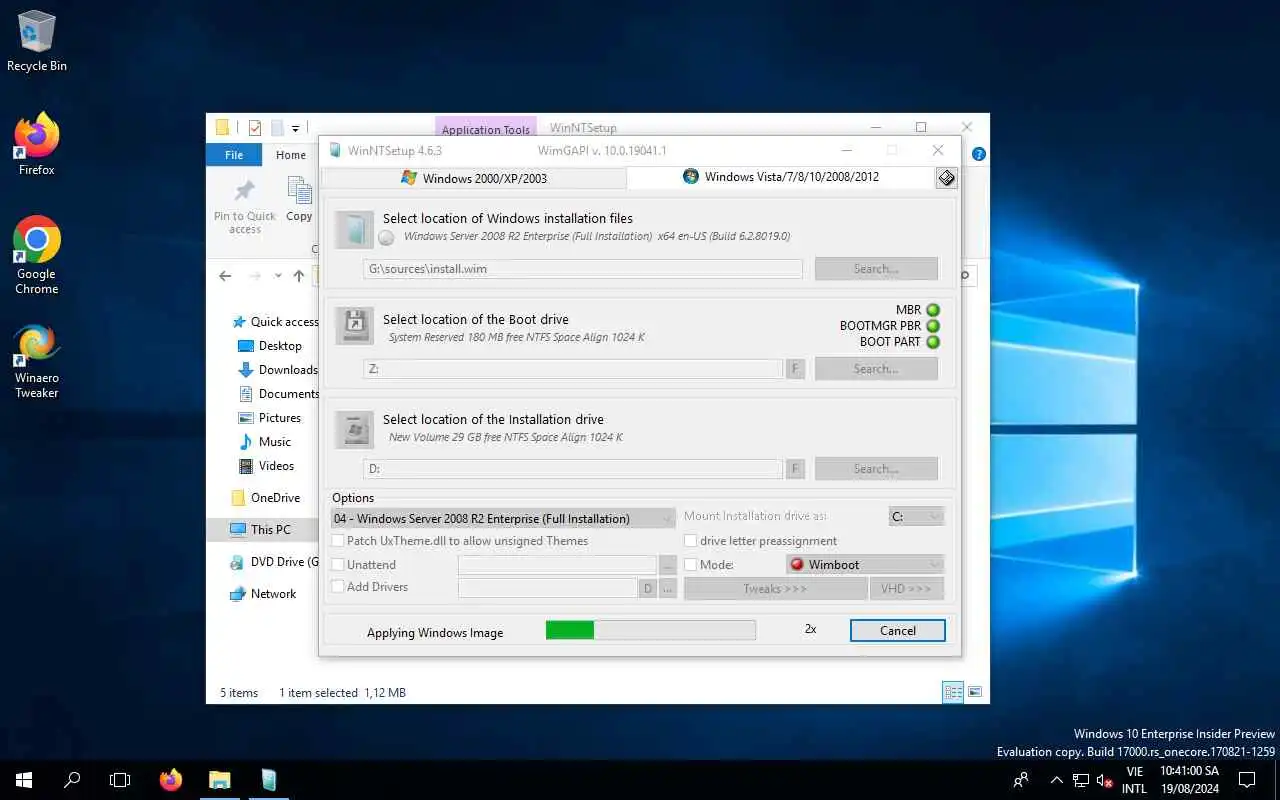Select the Windows Vista/7/8/10/2008/2012 tab
This screenshot has height=800, width=1280.
point(781,177)
